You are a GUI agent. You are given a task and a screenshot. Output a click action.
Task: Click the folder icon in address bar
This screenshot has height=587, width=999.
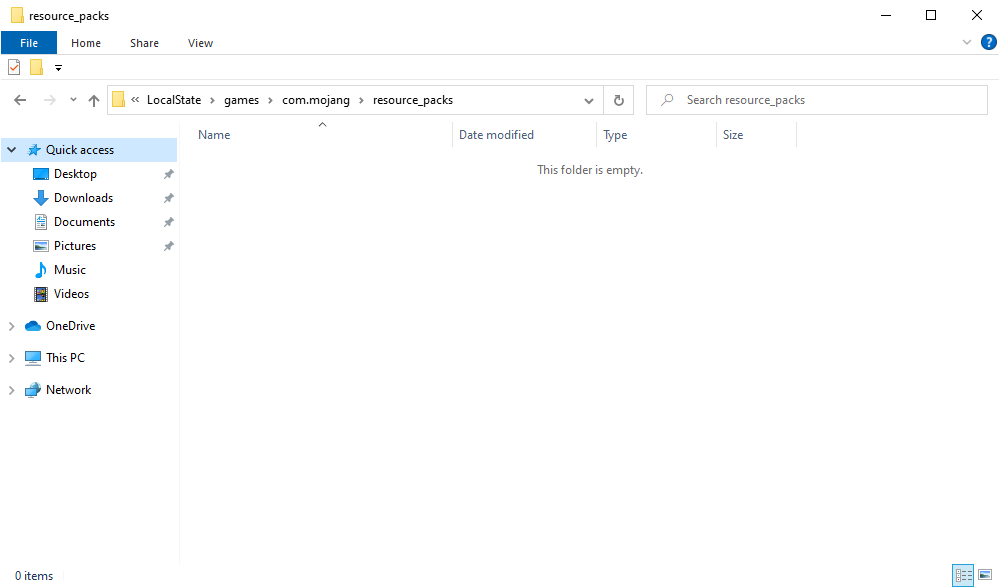click(119, 100)
